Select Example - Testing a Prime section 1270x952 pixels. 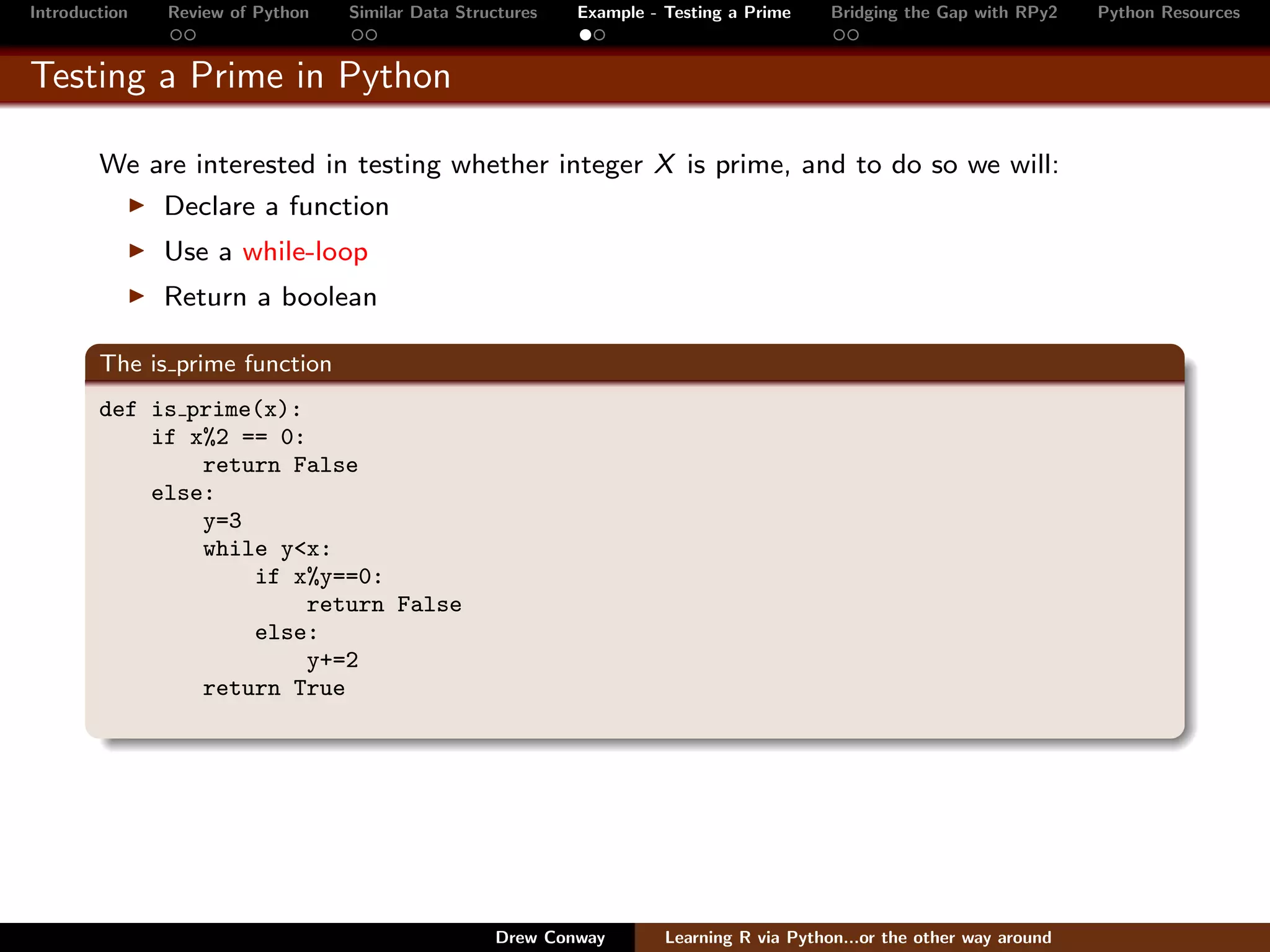684,13
